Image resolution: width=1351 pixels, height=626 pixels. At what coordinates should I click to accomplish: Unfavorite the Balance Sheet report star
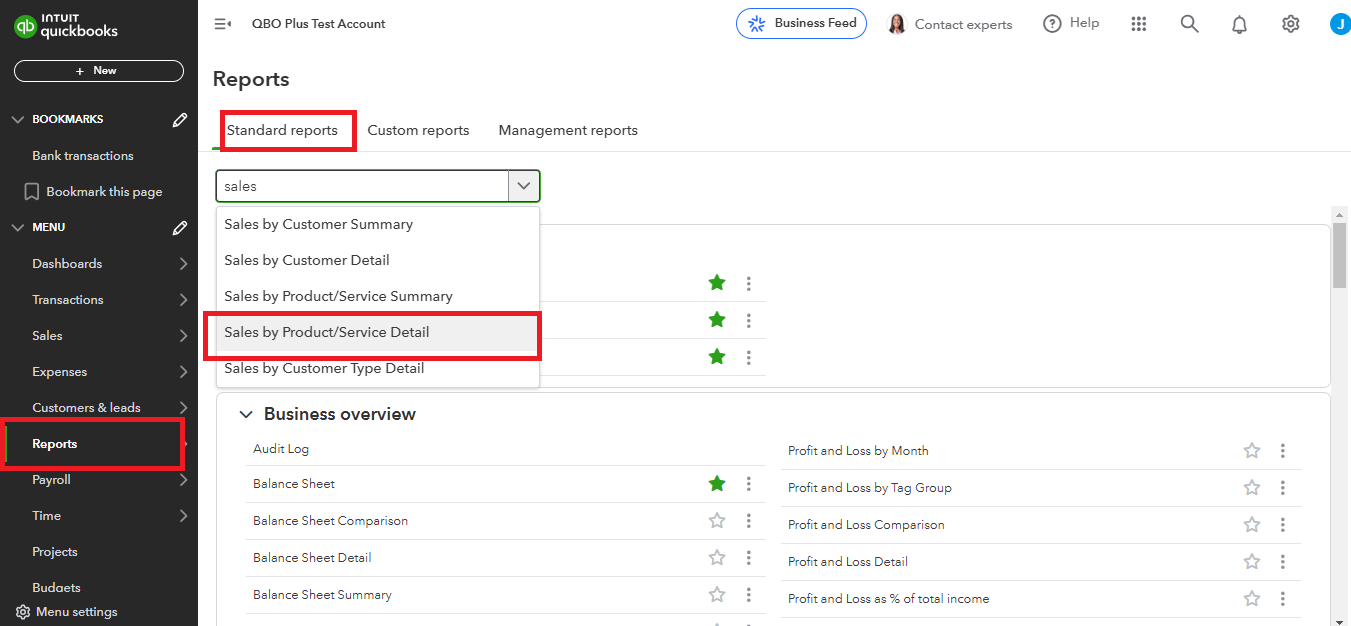coord(717,484)
